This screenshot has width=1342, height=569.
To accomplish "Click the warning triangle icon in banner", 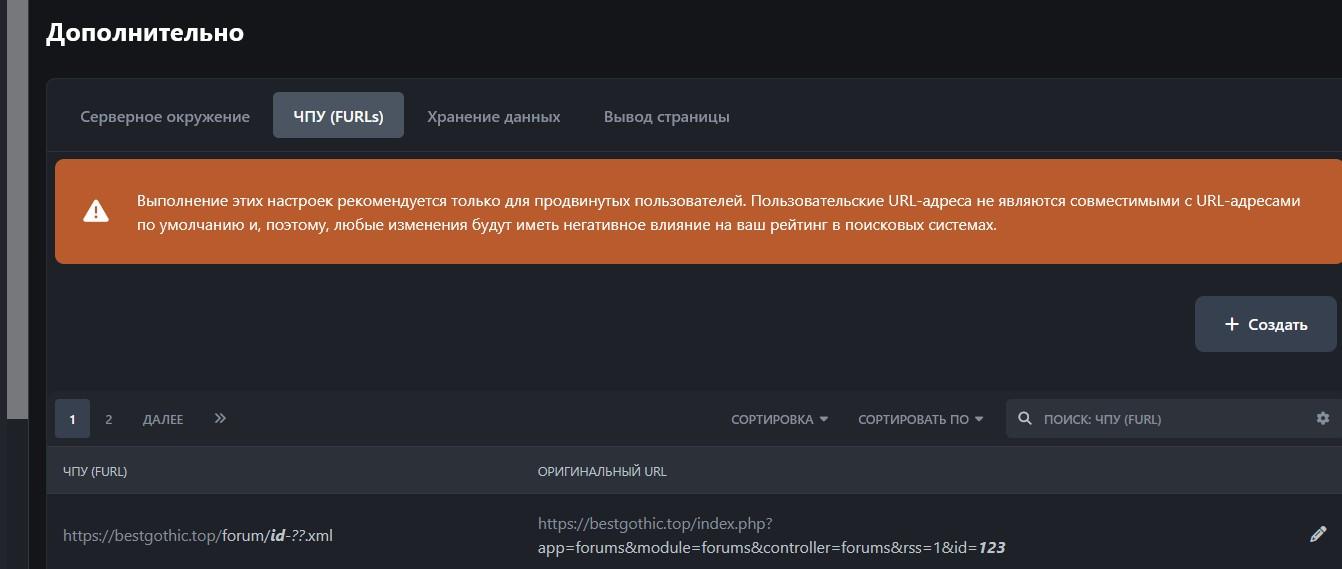I will (x=96, y=211).
